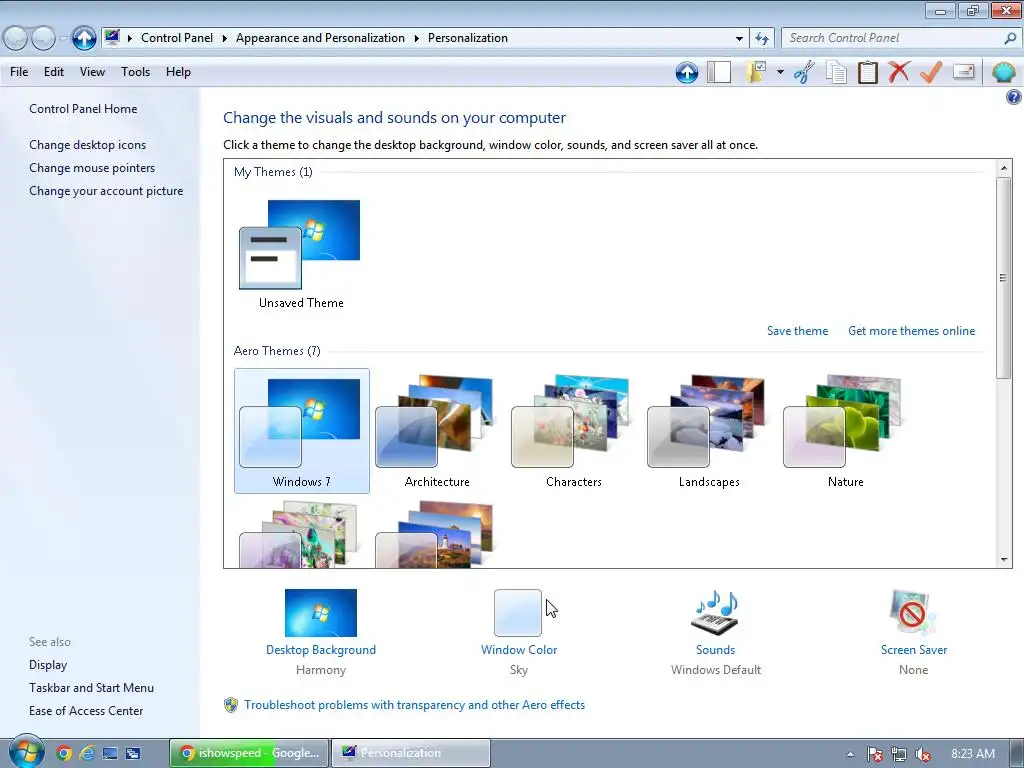Open the File menu
Screen dimensions: 1024x768
[19, 72]
